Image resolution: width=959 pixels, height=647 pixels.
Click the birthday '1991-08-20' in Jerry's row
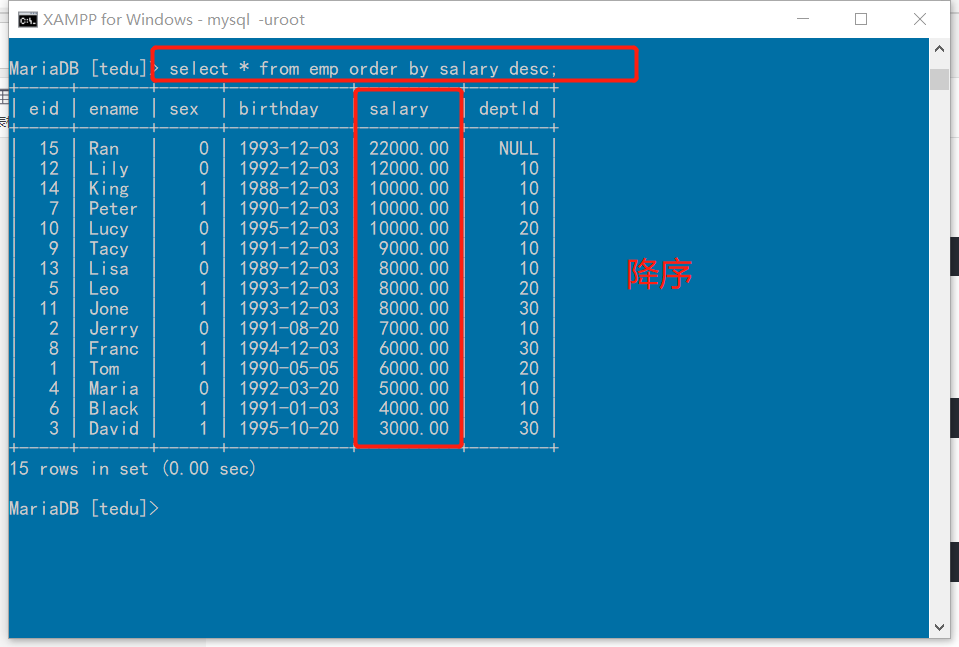click(x=289, y=329)
